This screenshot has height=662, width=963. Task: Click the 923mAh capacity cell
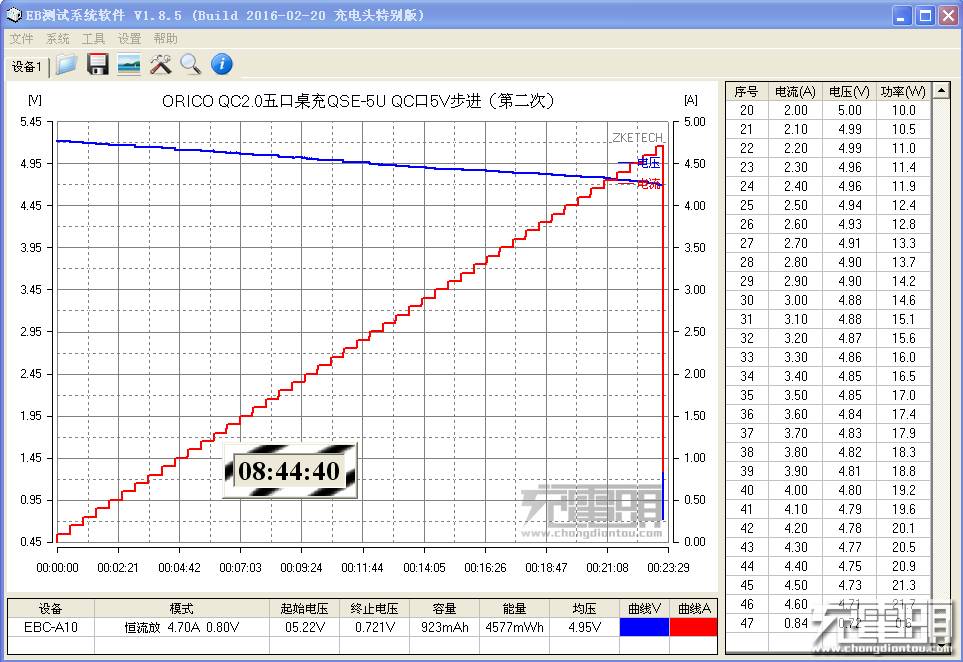[x=445, y=627]
